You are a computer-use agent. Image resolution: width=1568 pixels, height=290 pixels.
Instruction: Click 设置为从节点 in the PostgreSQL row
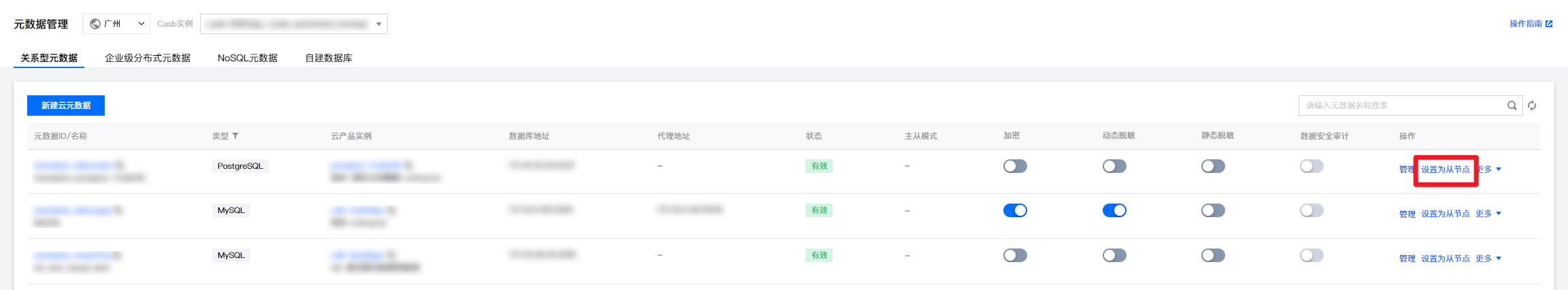click(1446, 170)
